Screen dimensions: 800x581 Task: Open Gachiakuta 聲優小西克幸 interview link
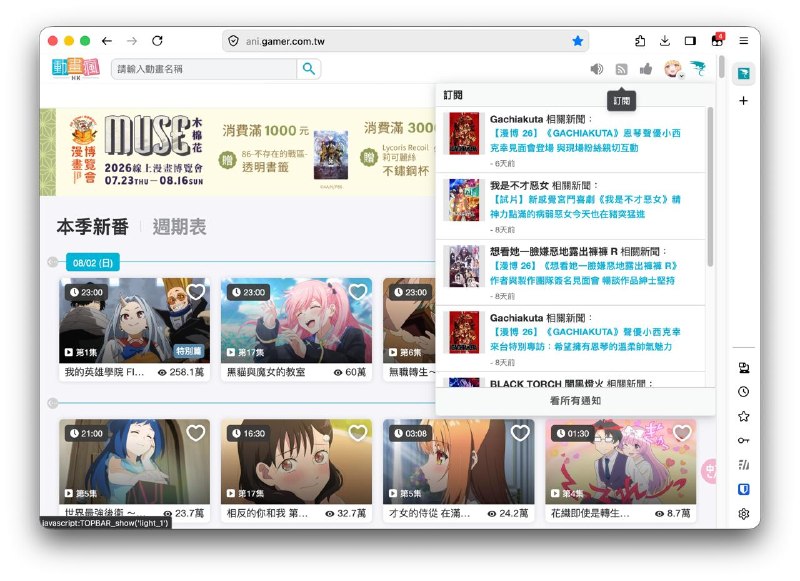585,339
